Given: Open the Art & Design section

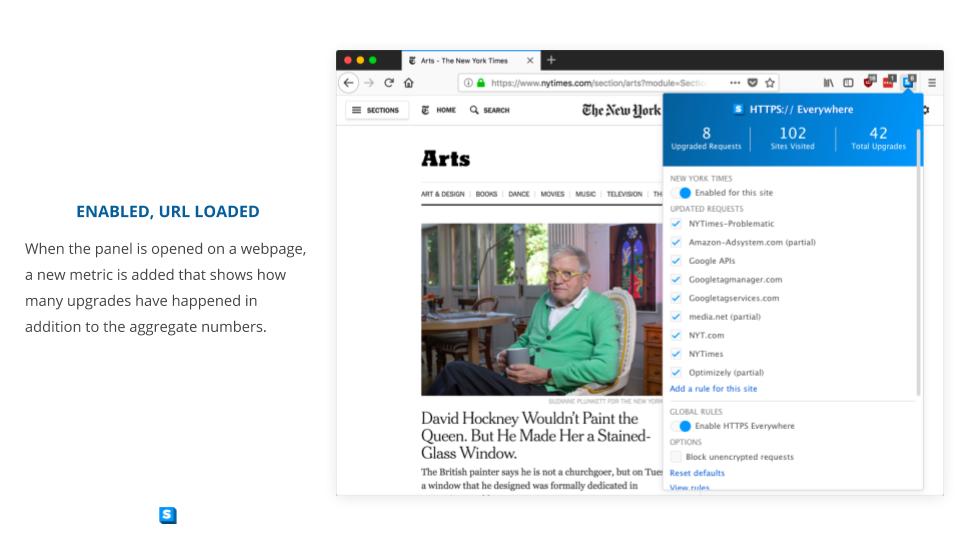Looking at the screenshot, I should coord(443,194).
